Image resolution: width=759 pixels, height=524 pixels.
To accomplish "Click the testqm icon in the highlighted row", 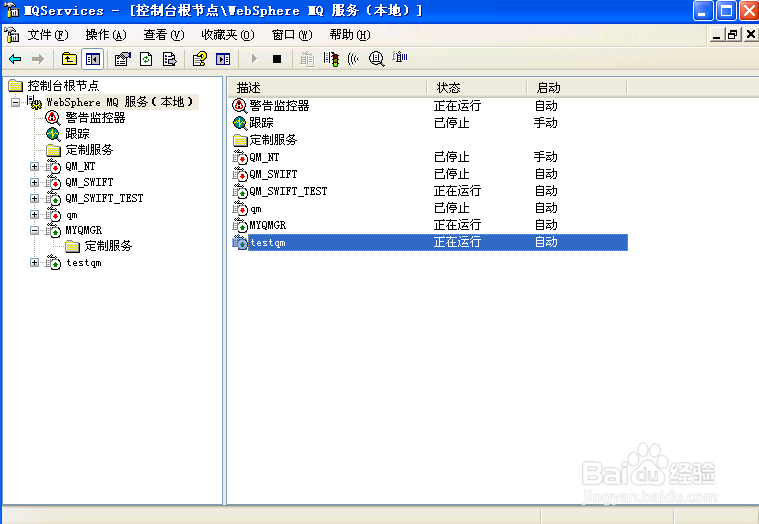I will coord(240,242).
